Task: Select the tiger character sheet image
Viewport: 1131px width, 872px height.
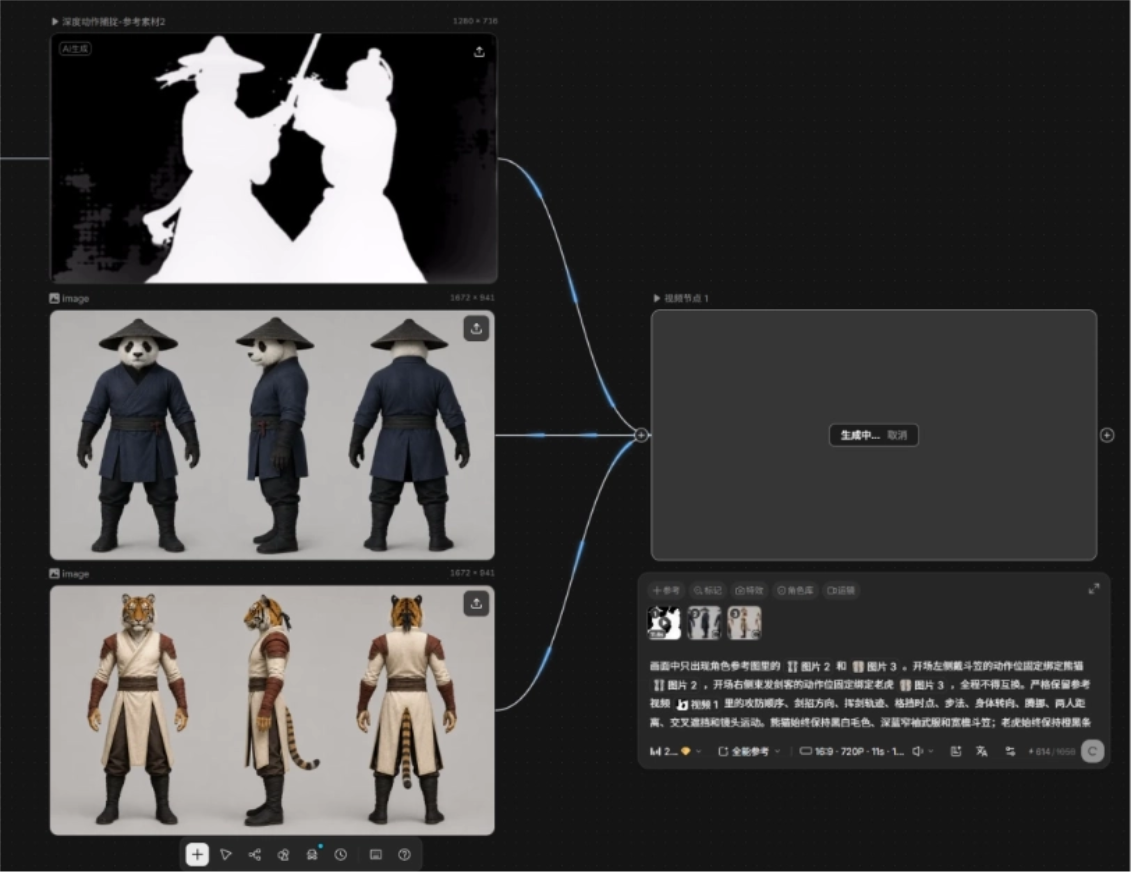Action: [x=272, y=710]
